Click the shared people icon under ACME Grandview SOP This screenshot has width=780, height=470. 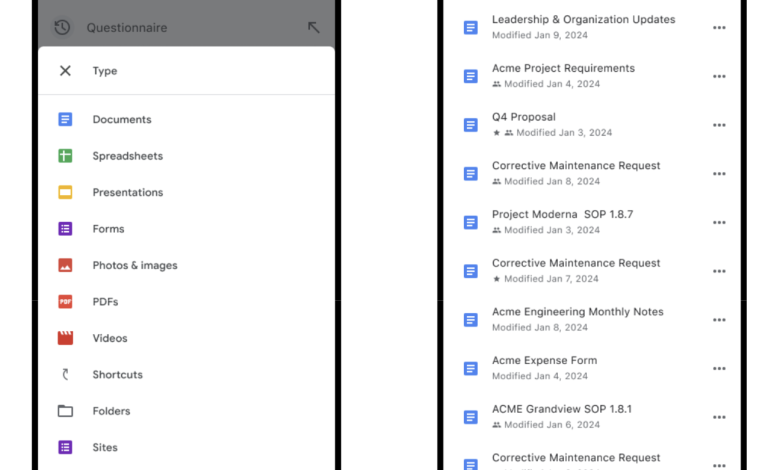(x=496, y=425)
